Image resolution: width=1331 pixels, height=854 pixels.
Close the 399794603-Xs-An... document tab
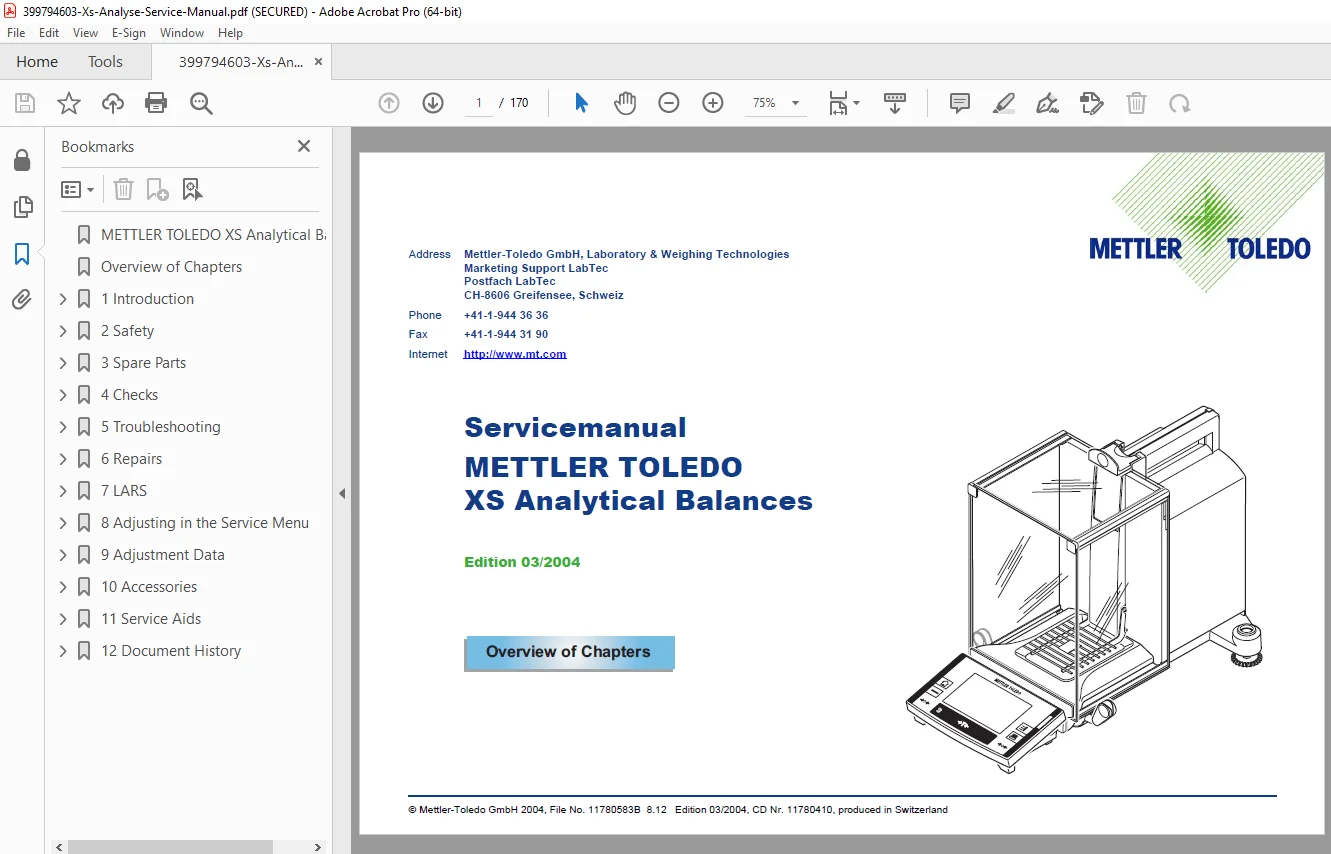(319, 62)
